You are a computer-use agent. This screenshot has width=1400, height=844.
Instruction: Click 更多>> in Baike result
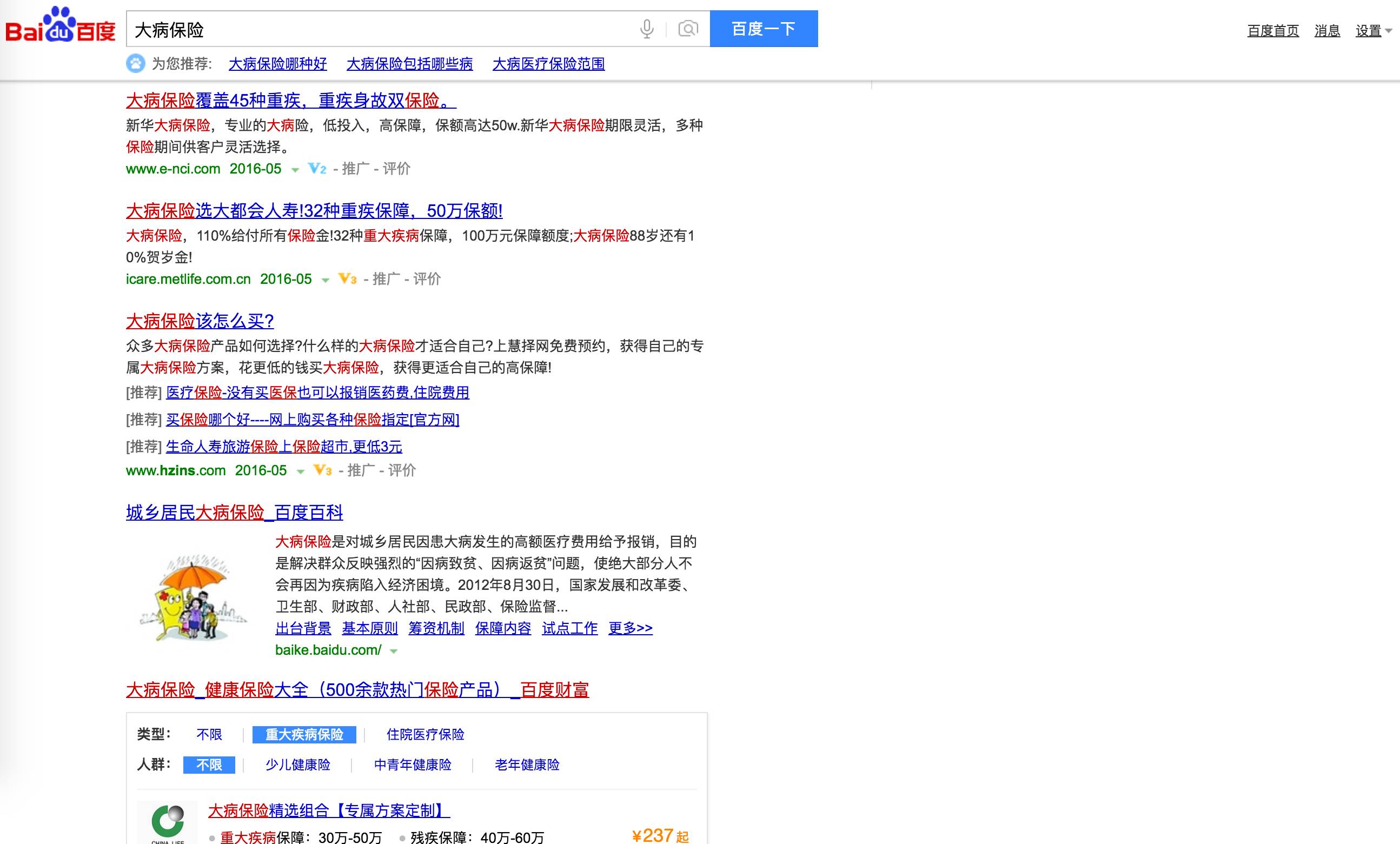(631, 628)
